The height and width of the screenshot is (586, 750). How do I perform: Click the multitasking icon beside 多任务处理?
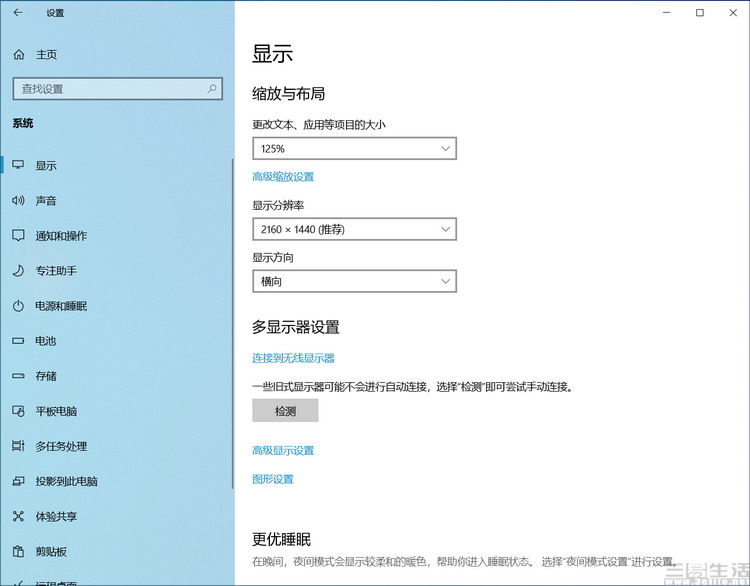pos(18,446)
